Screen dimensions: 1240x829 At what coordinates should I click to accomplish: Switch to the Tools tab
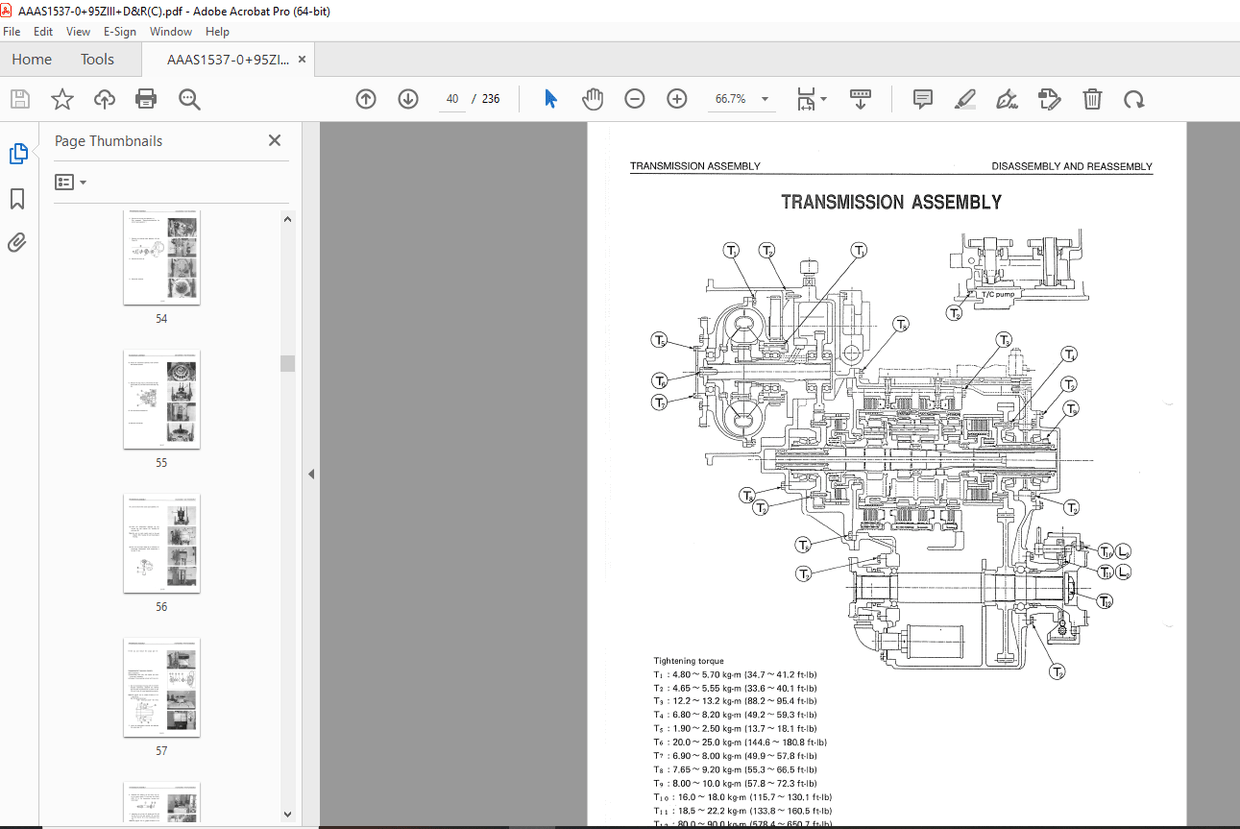pos(97,59)
